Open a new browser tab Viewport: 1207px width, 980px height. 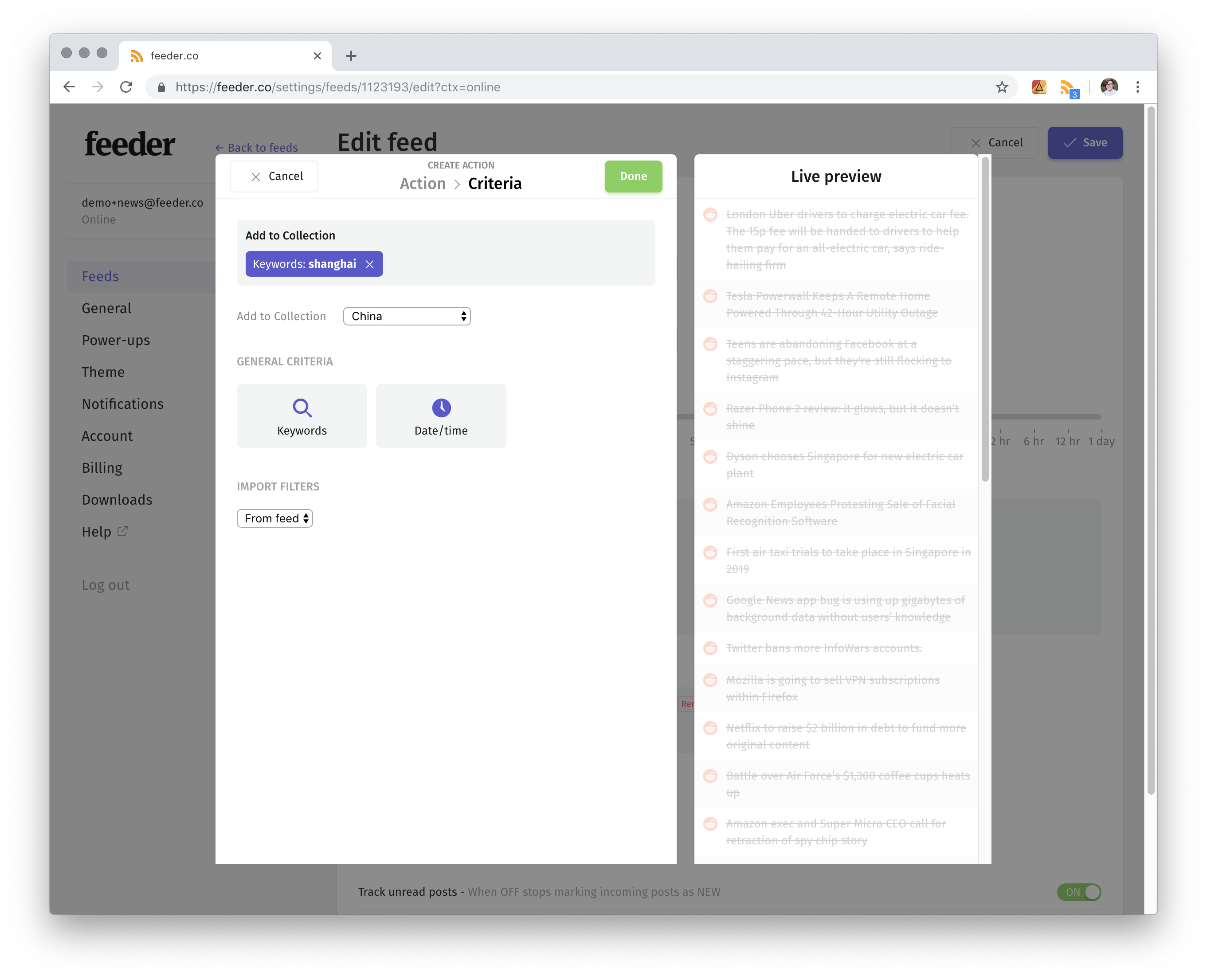click(x=351, y=56)
